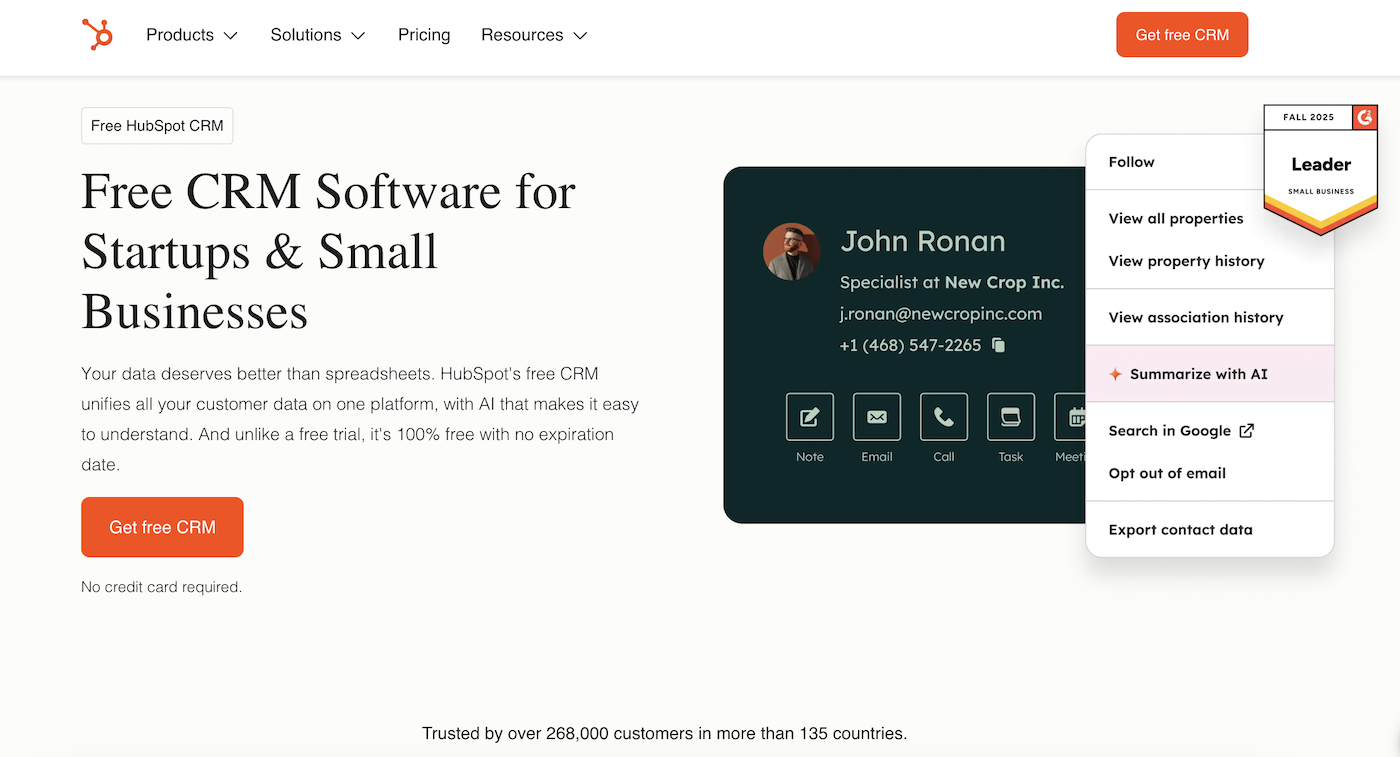
Task: Select the Task icon on the contact card
Action: [1010, 415]
